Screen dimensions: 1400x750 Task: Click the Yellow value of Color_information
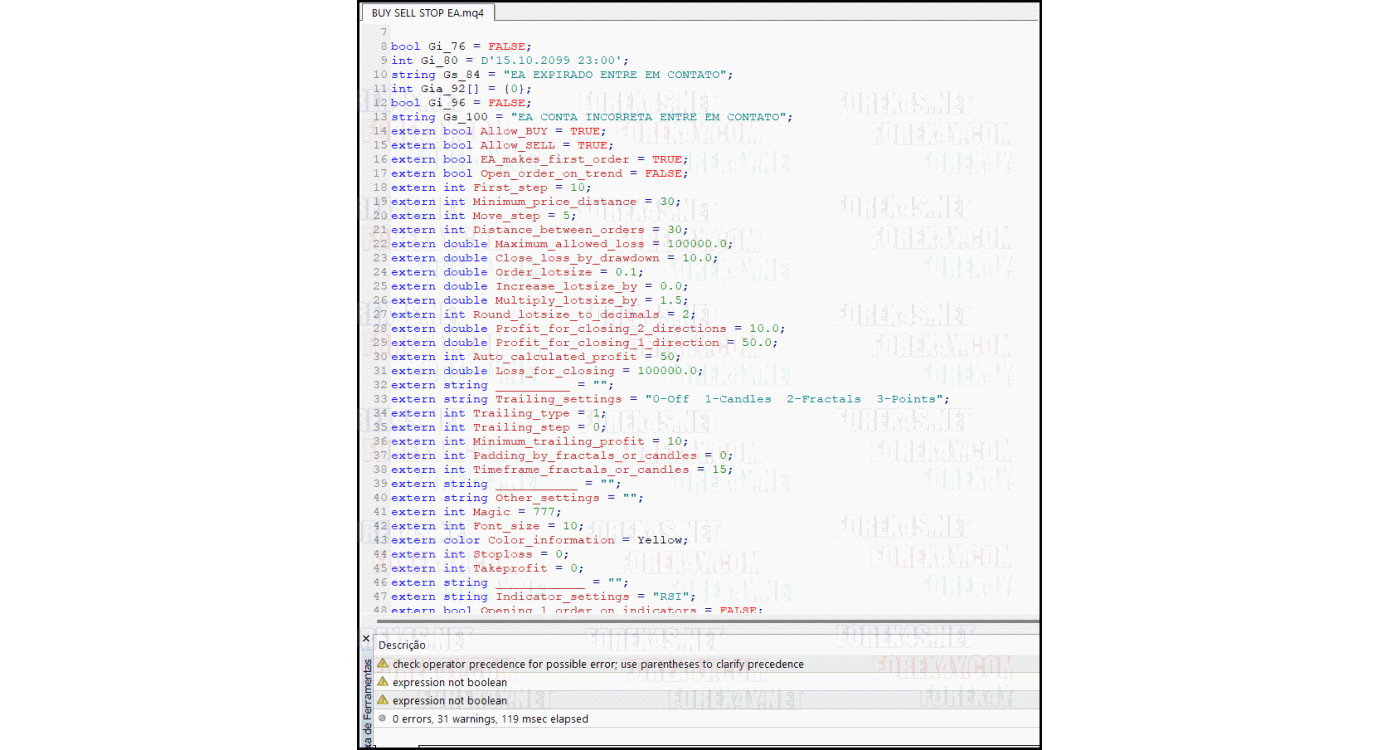click(x=660, y=540)
